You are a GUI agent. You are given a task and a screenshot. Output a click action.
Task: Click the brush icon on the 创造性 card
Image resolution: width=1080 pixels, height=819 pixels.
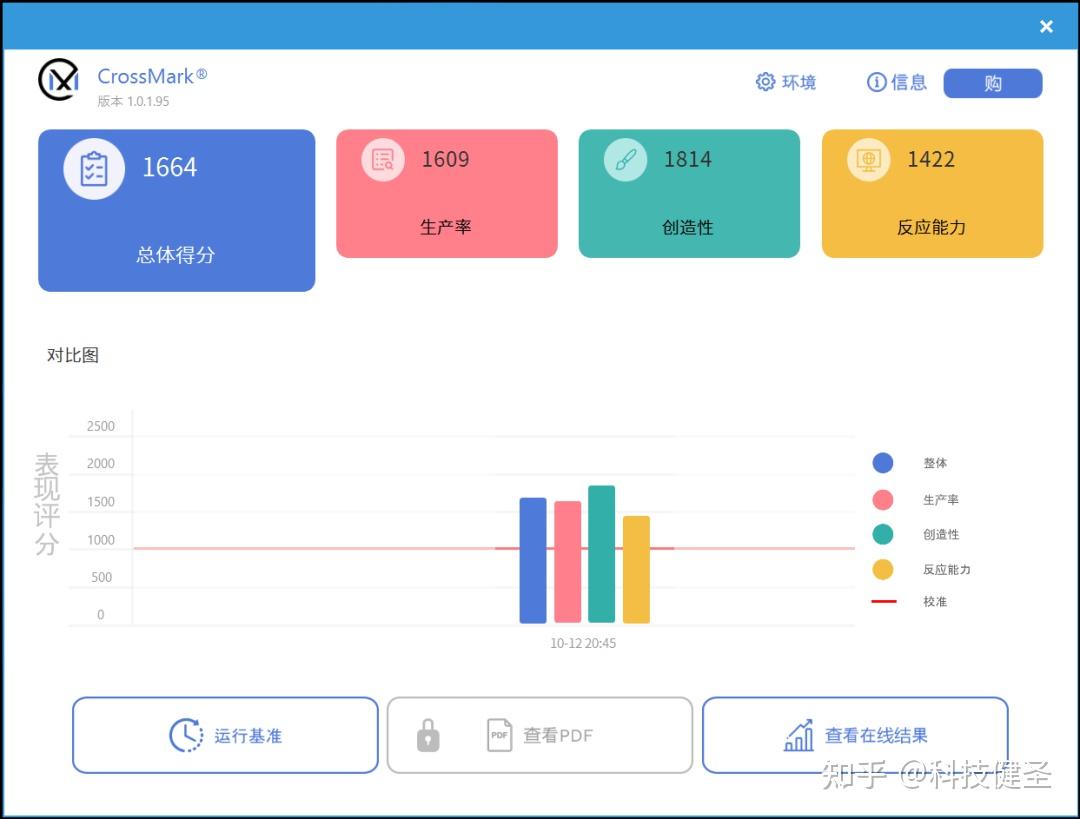click(x=624, y=159)
